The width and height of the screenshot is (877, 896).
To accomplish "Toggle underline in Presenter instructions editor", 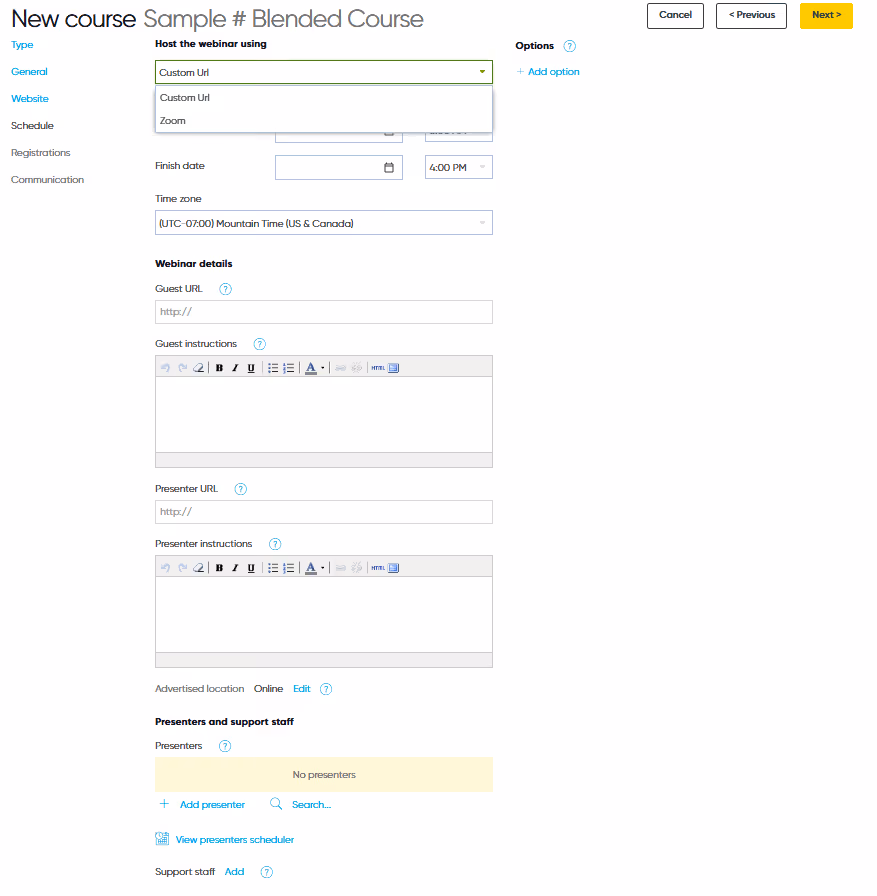I will pos(251,567).
